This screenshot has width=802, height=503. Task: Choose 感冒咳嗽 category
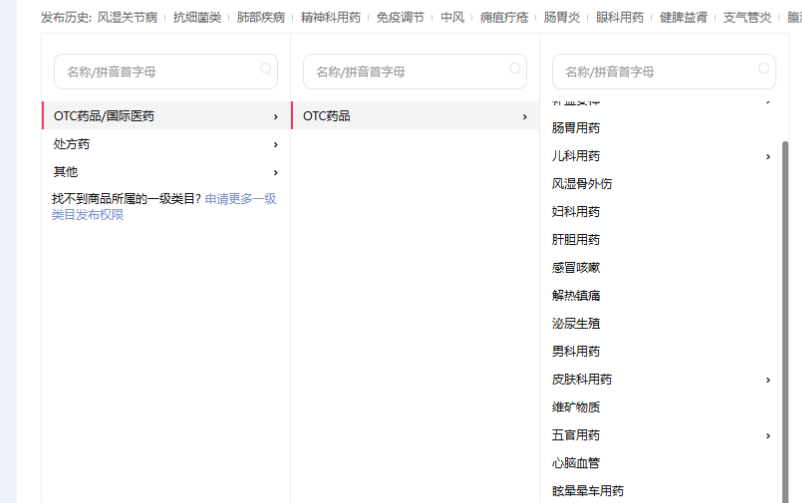coord(576,268)
